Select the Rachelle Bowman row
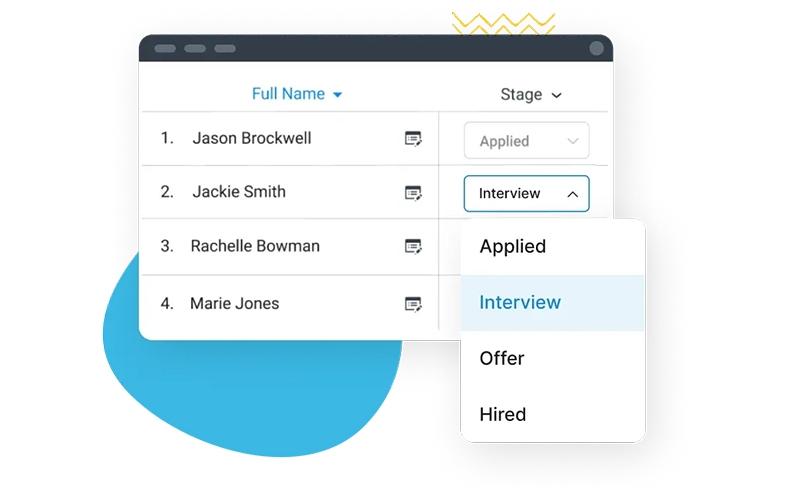The width and height of the screenshot is (800, 500). 290,246
